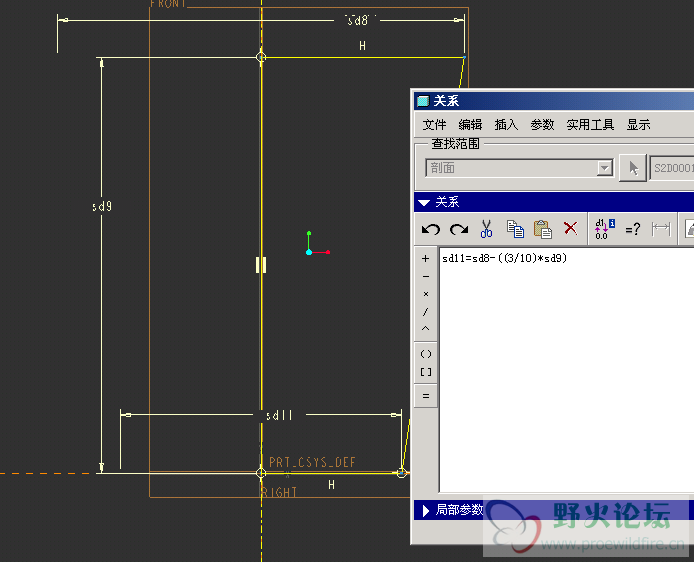The image size is (694, 562).
Task: Open the 编辑 menu
Action: pyautogui.click(x=470, y=125)
